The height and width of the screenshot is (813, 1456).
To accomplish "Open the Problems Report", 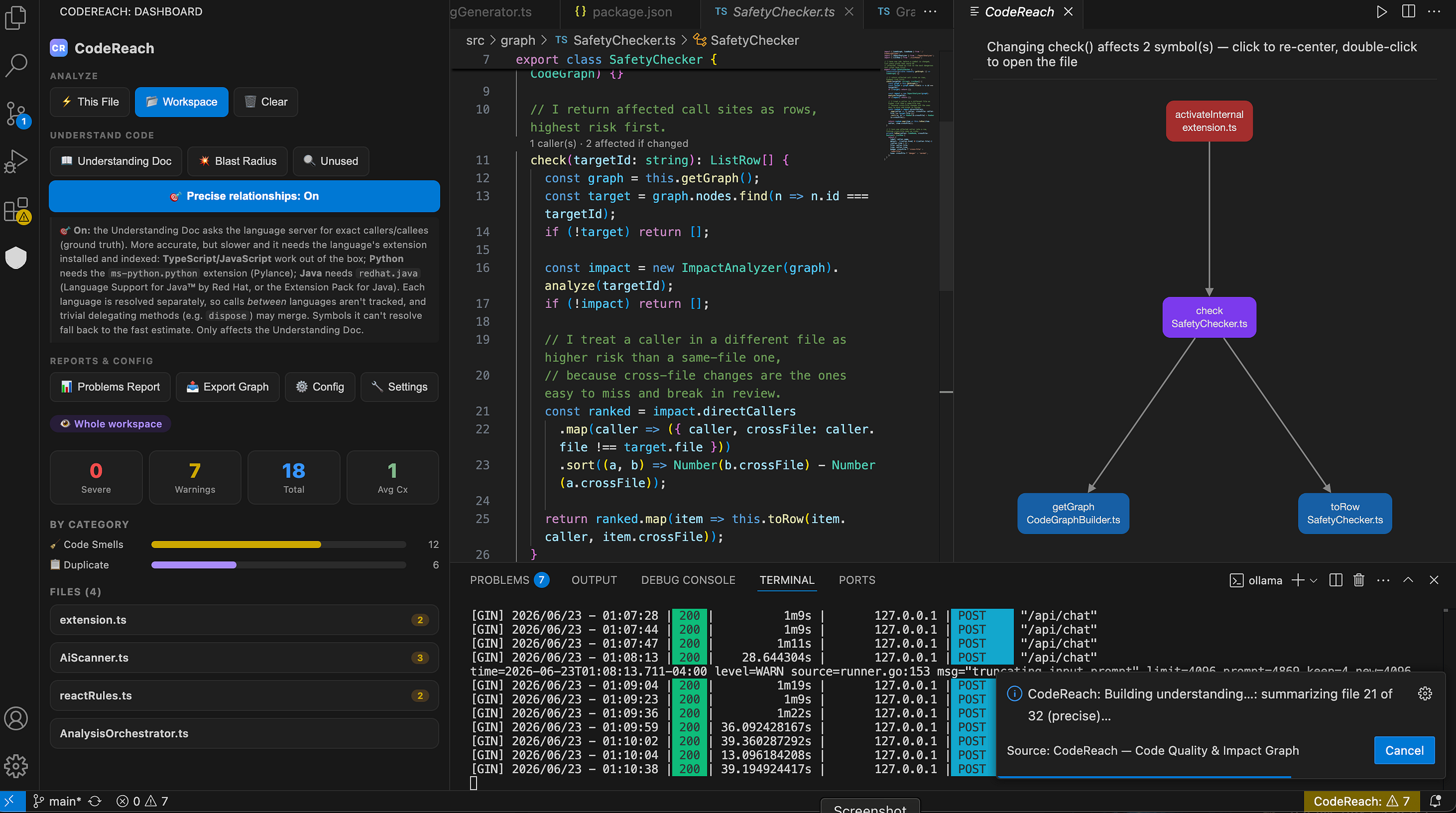I will 110,387.
